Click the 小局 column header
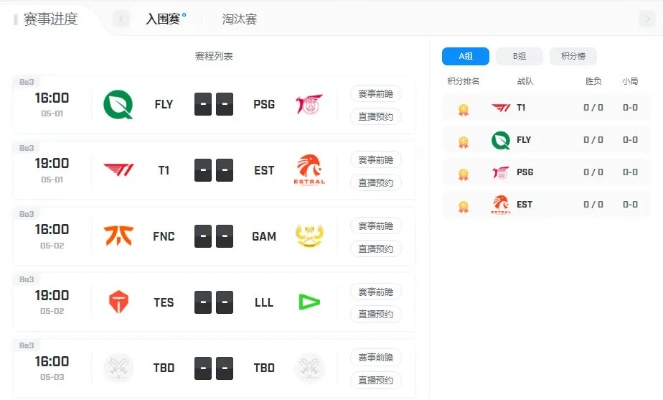This screenshot has height=400, width=663. click(x=630, y=81)
